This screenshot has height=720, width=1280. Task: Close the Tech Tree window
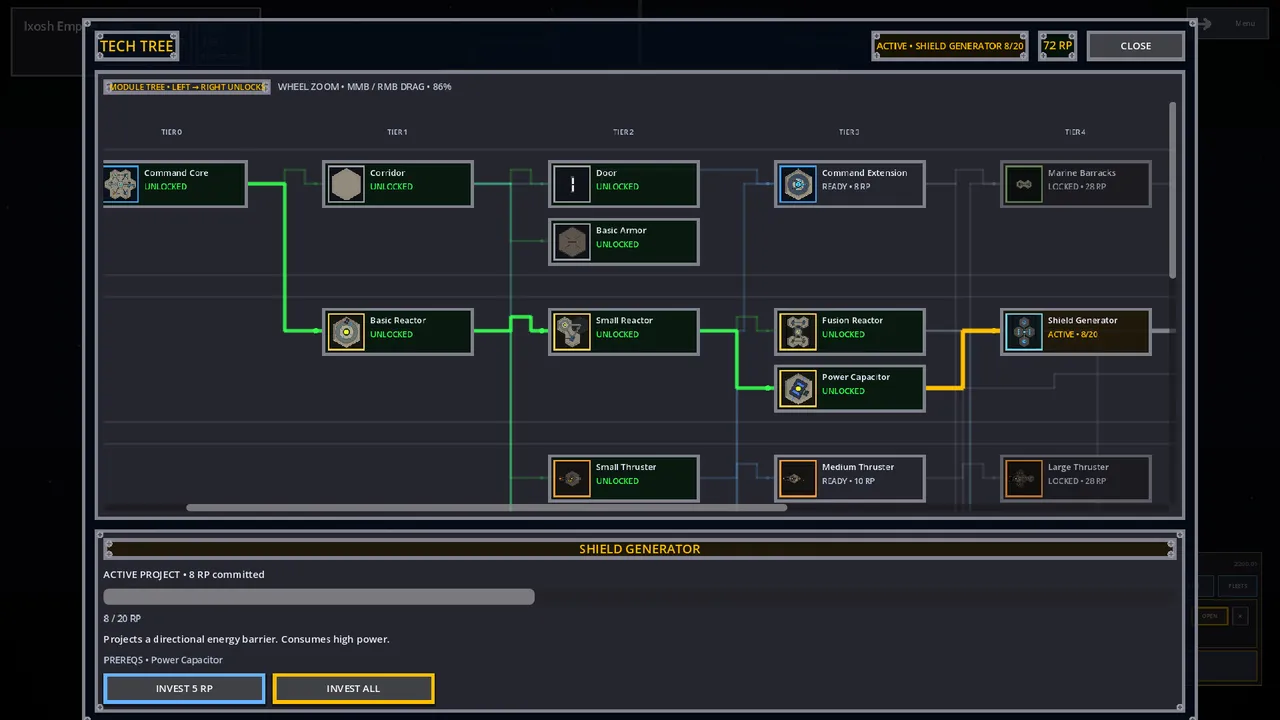(1136, 46)
